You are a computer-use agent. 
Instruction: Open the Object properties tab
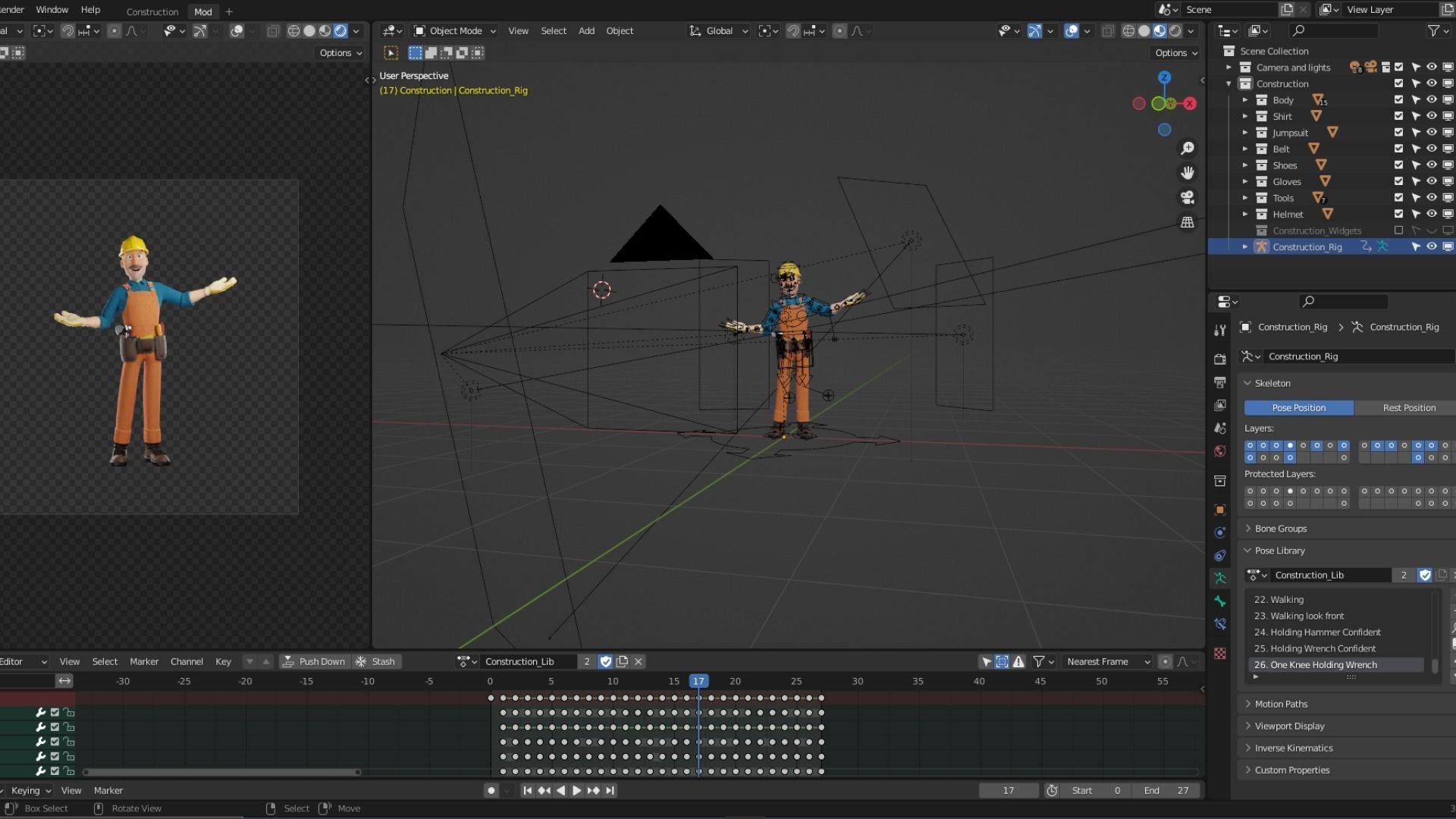[1219, 510]
